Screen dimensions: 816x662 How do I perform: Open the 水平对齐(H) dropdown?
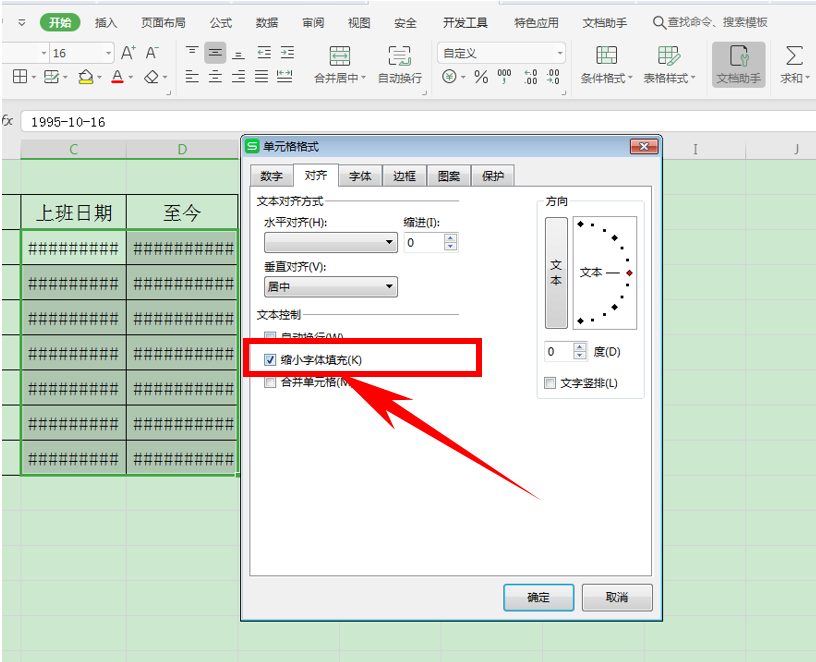pos(330,242)
